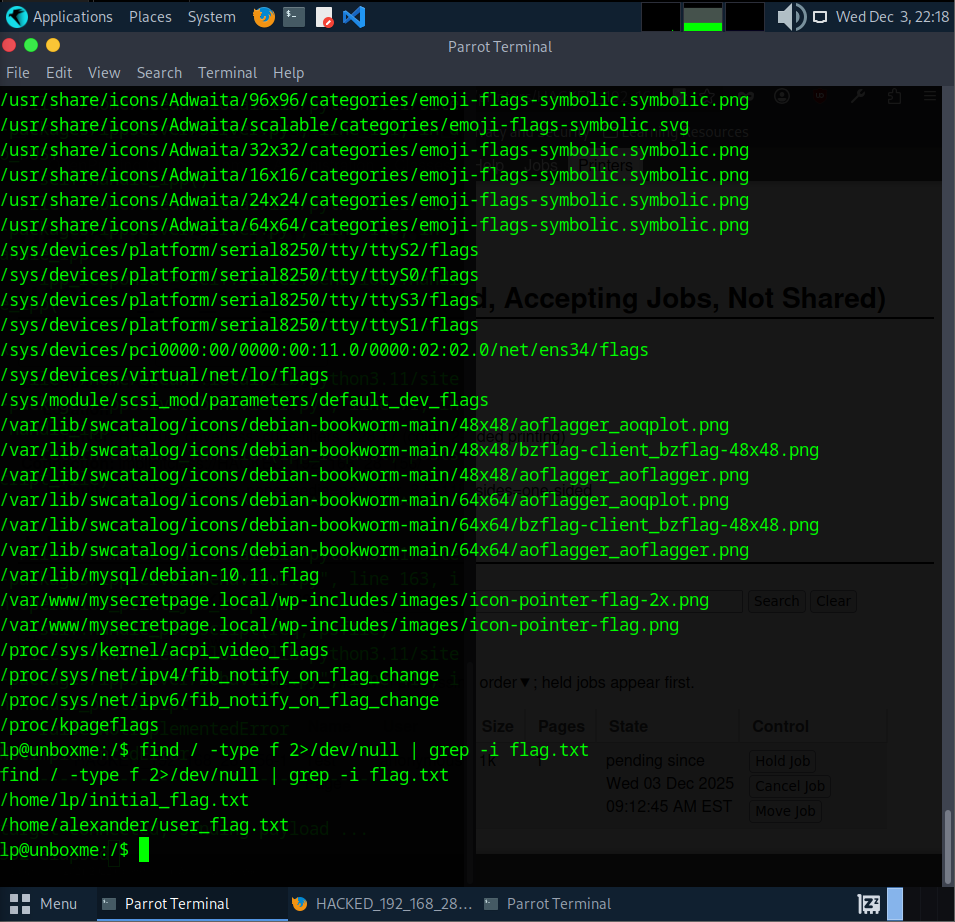This screenshot has width=955, height=922.
Task: Open the text editor launcher icon
Action: (324, 17)
